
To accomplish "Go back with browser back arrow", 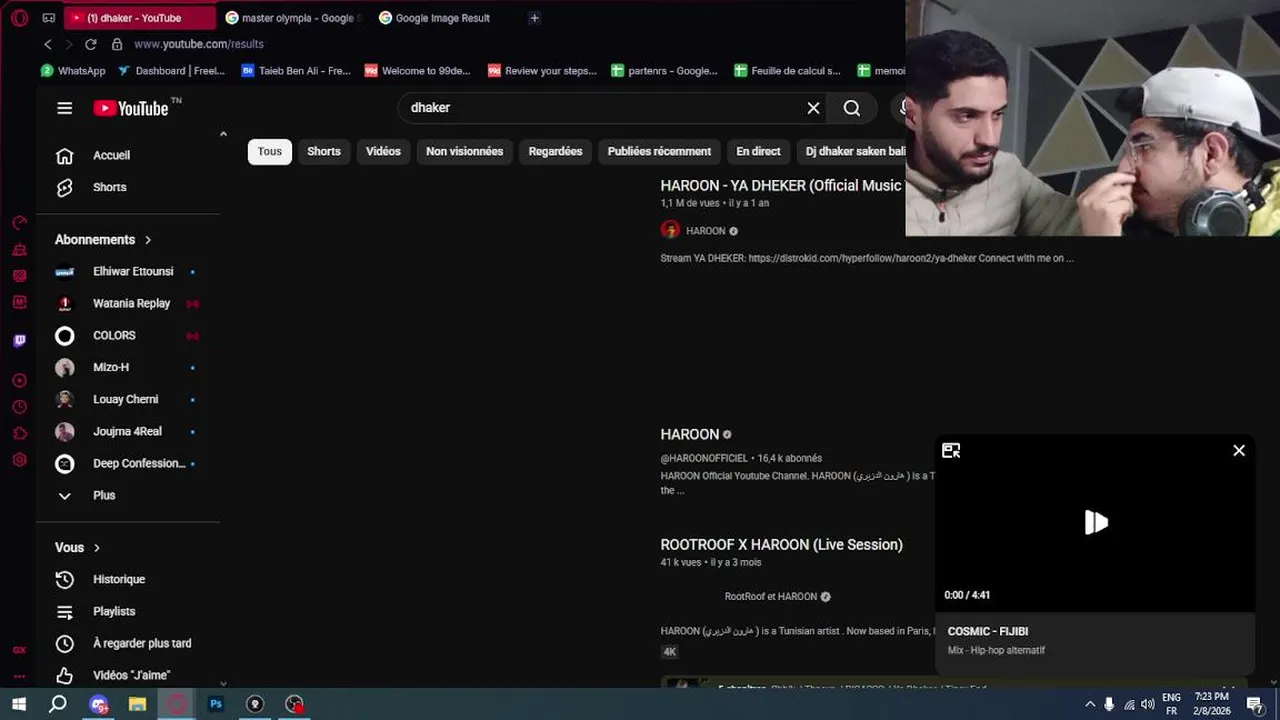I will point(47,44).
